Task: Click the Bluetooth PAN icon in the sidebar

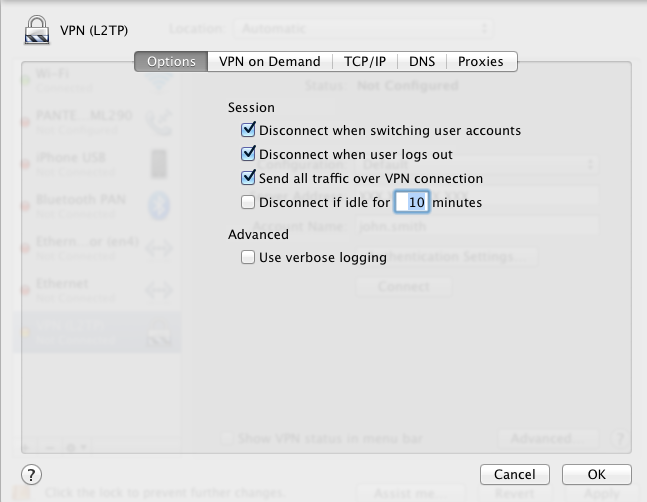Action: tap(158, 205)
